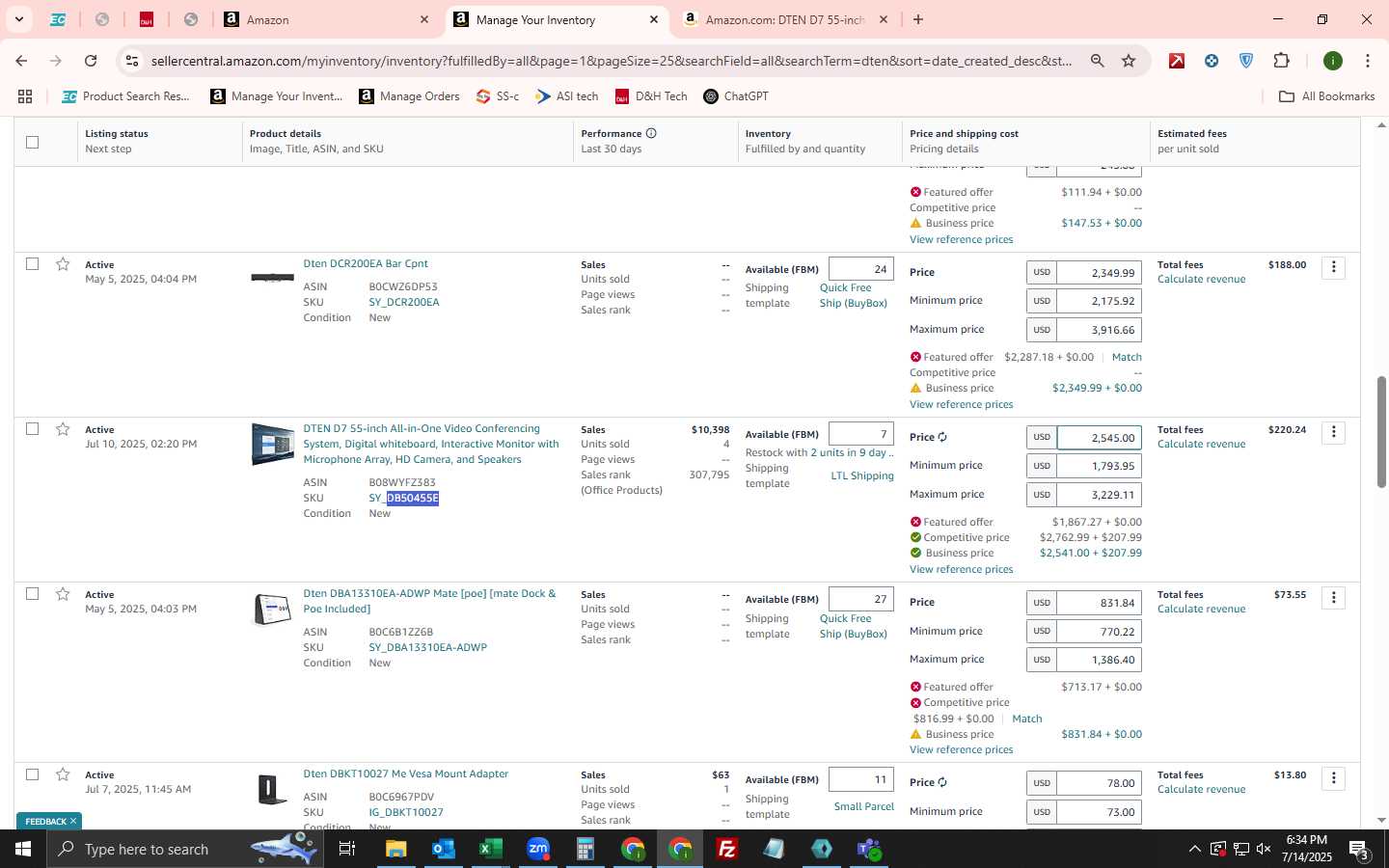Click the zoom magnifier in address bar
Screen dimensions: 1389x868
pos(1097,61)
